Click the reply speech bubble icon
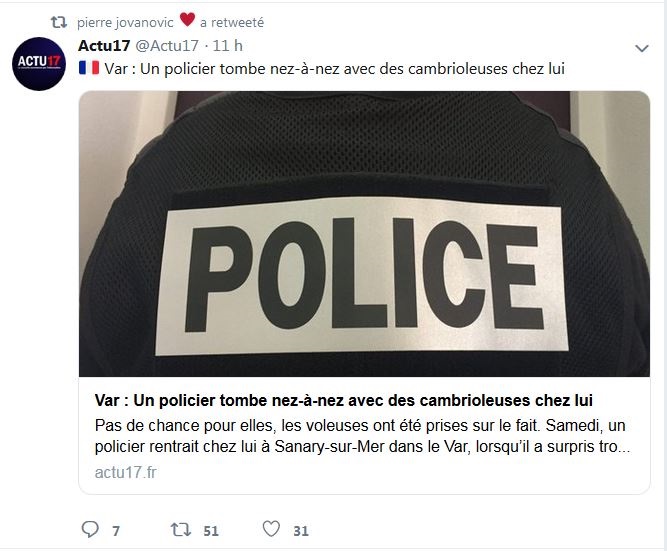Viewport: 667px width, 551px height. [x=90, y=529]
